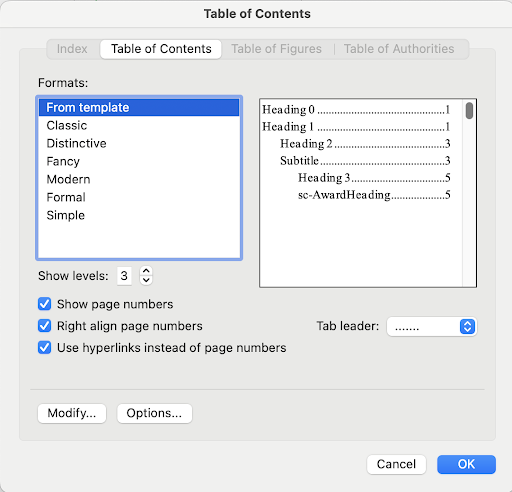
Task: Cancel the Table of Contents dialog
Action: pos(396,464)
